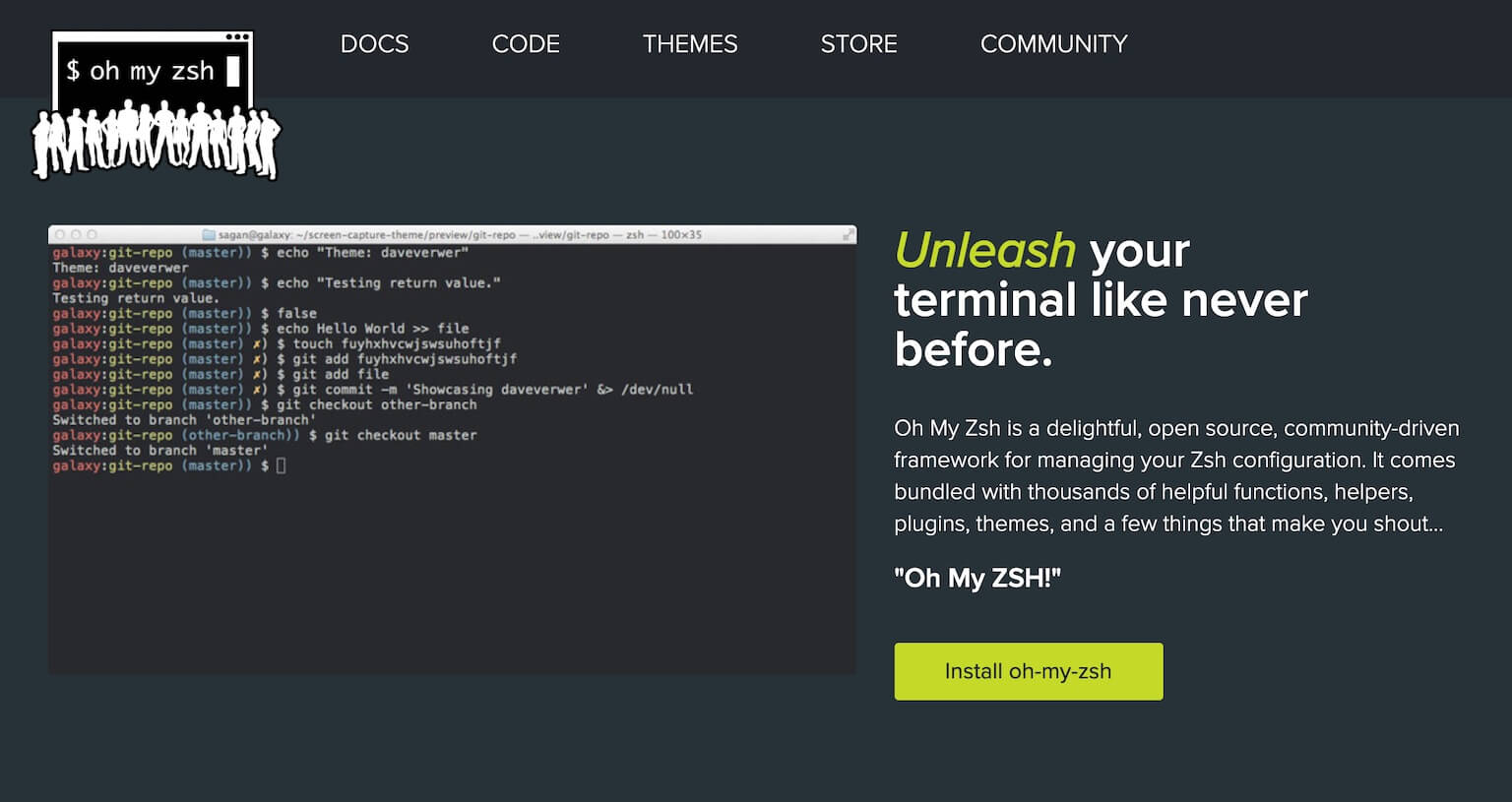Image resolution: width=1512 pixels, height=802 pixels.
Task: Open the CODE menu item
Action: 526,44
